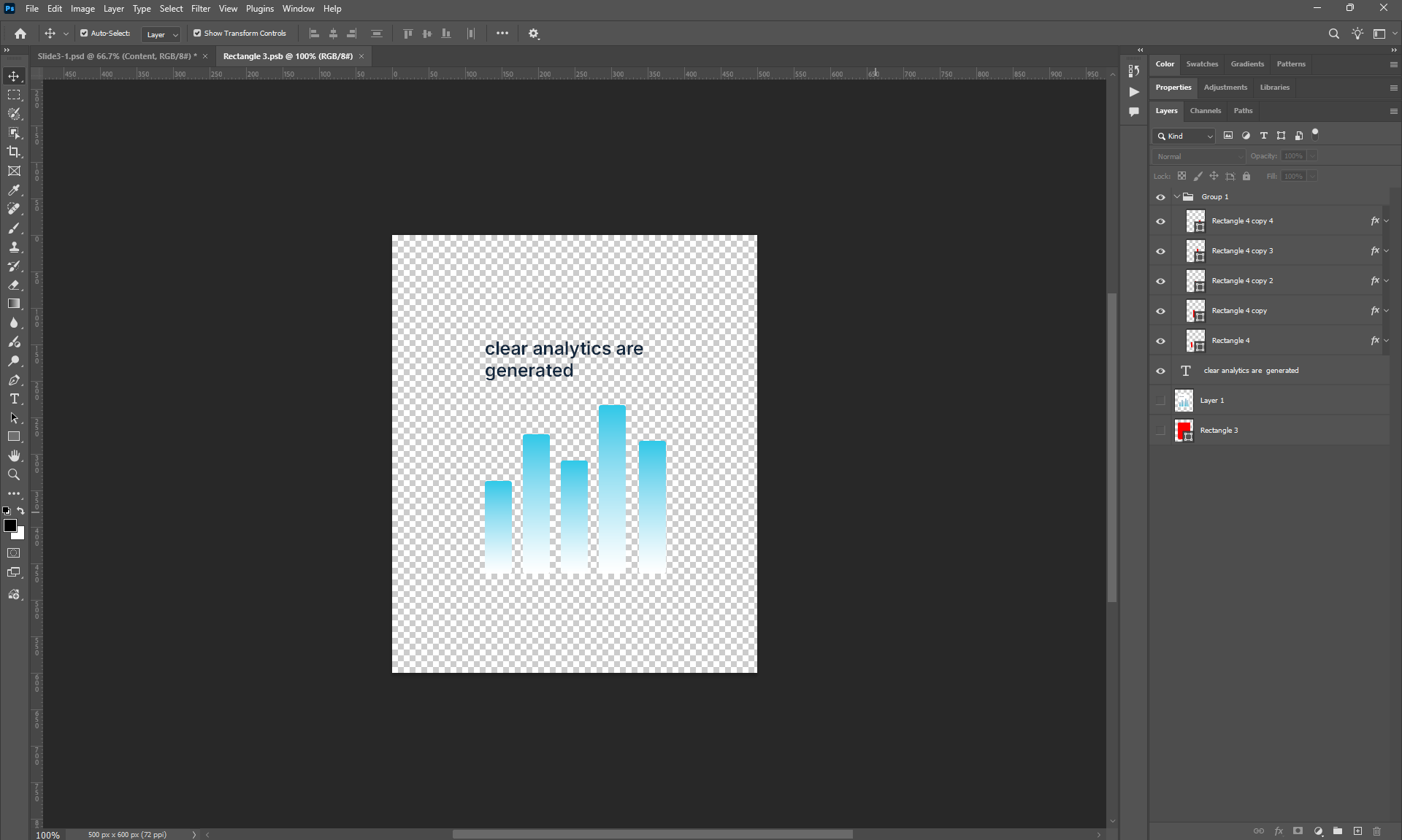
Task: Select the Rectangular Marquee tool
Action: pyautogui.click(x=14, y=95)
